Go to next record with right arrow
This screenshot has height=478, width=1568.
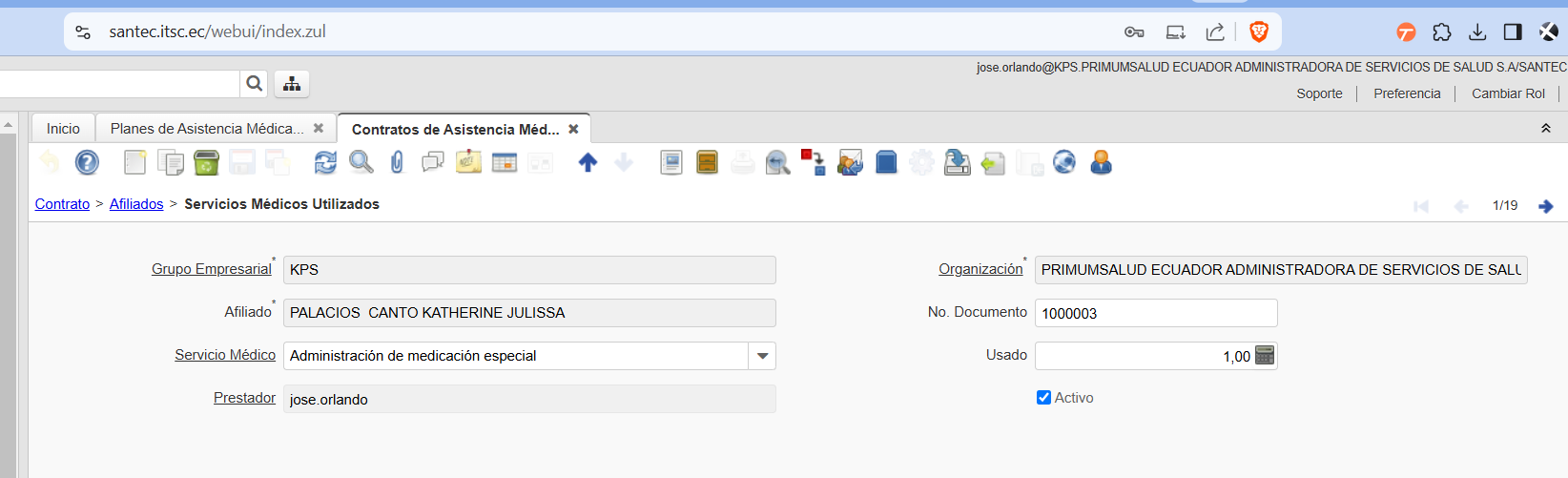click(1546, 206)
